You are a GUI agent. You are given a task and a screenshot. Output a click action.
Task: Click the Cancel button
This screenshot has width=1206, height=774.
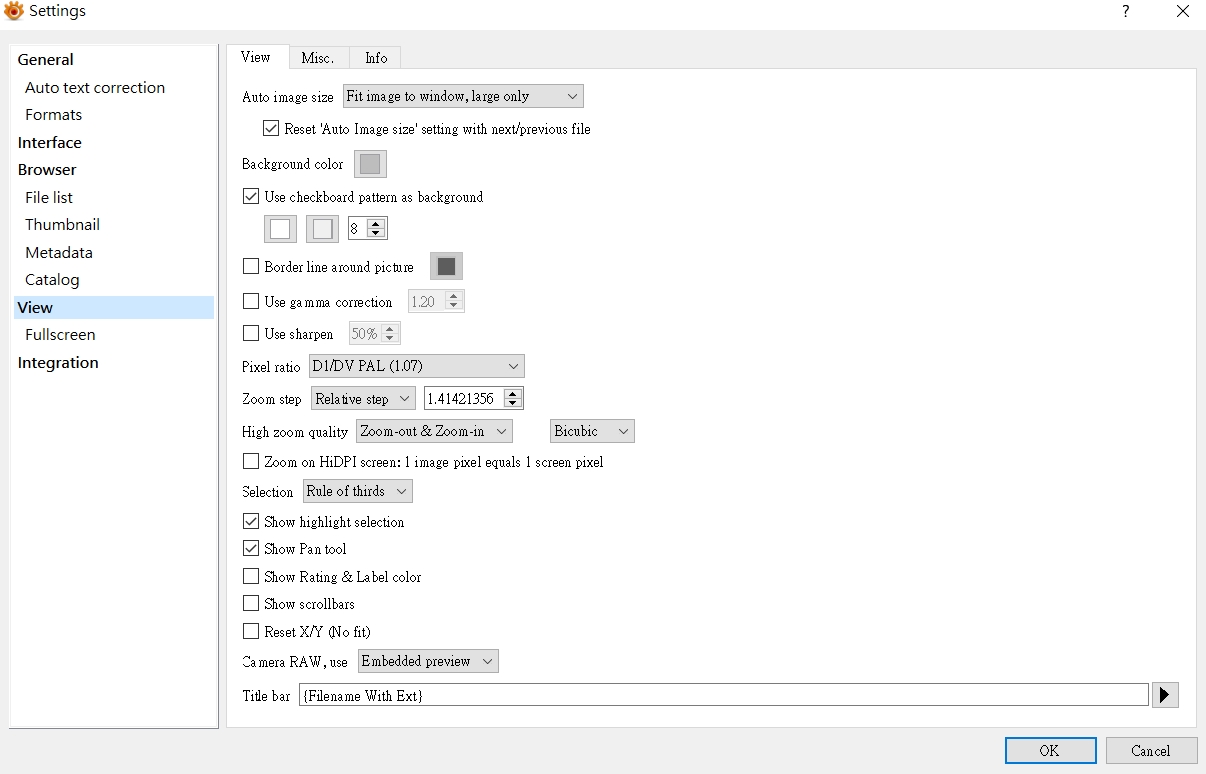[x=1151, y=750]
